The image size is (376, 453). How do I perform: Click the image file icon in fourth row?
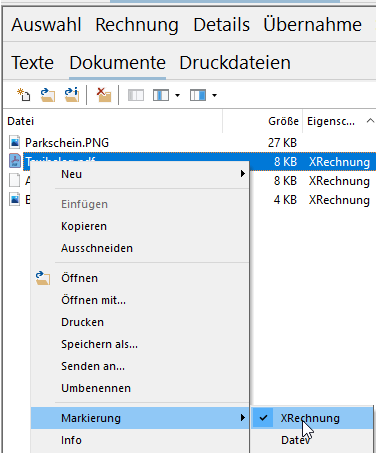[x=15, y=199]
